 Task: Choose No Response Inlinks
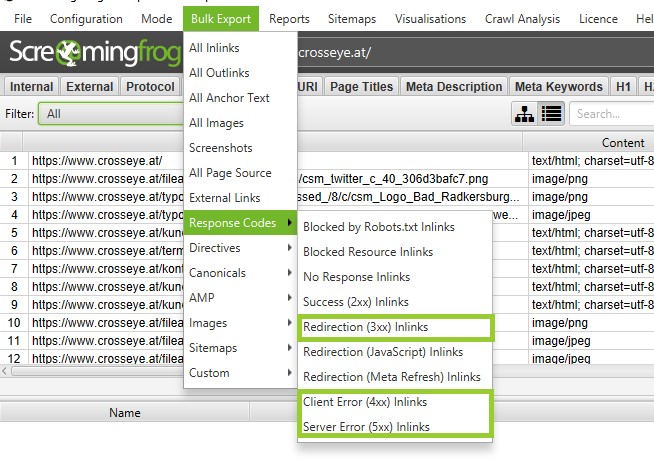click(x=395, y=277)
